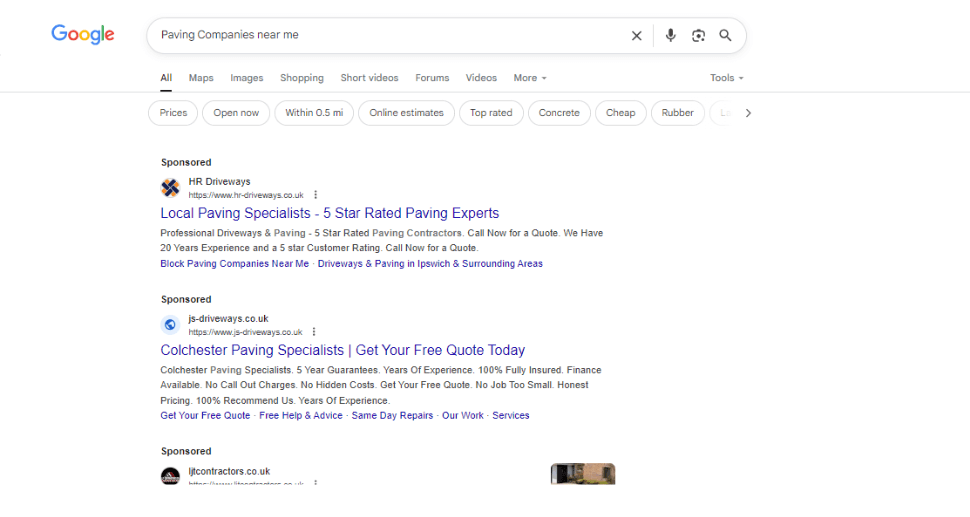Viewport: 970px width, 517px height.
Task: Apply the Top rated filter chip
Action: tap(491, 113)
